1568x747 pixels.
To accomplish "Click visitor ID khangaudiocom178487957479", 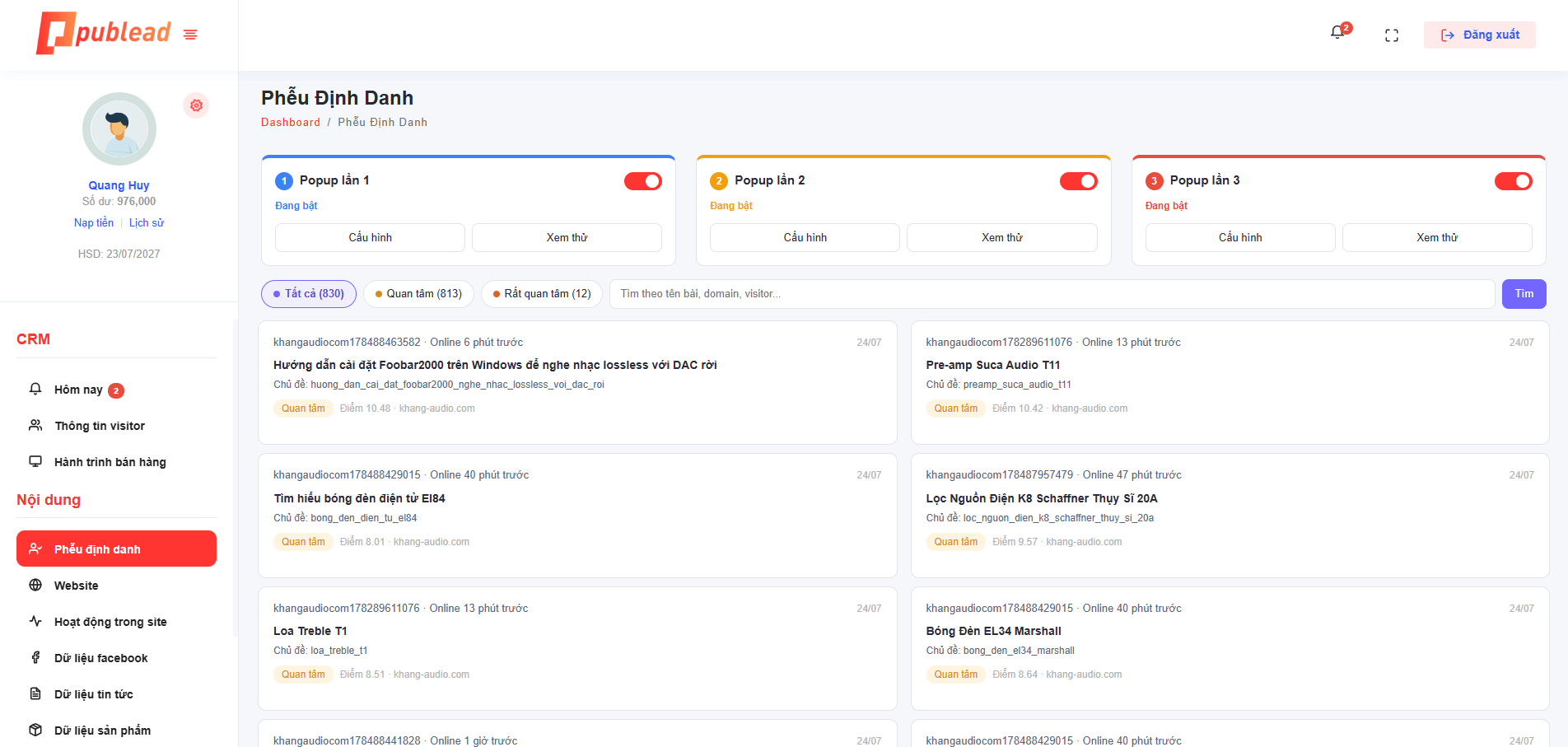I will tap(999, 475).
